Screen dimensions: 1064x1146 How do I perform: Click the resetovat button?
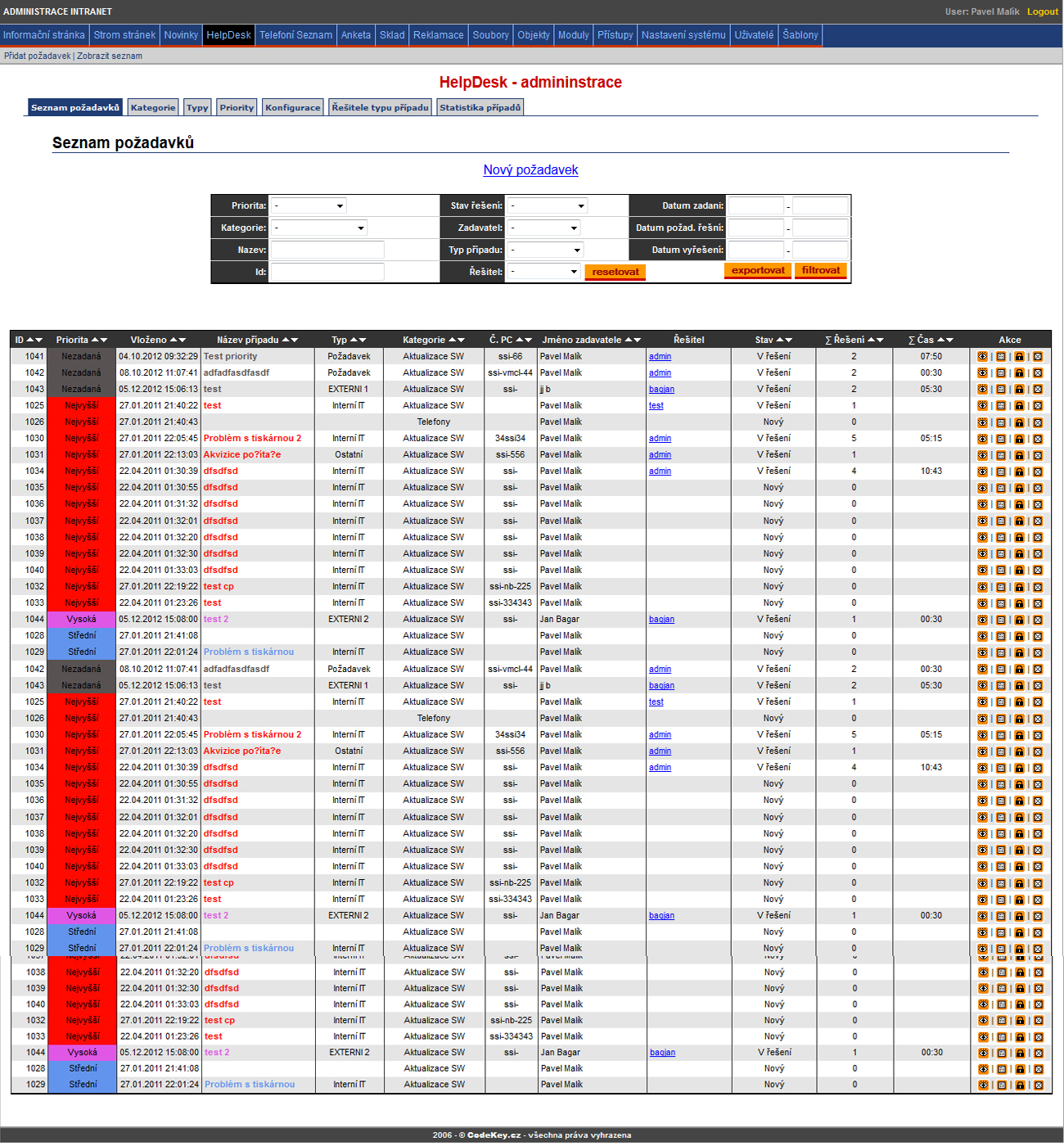[615, 272]
